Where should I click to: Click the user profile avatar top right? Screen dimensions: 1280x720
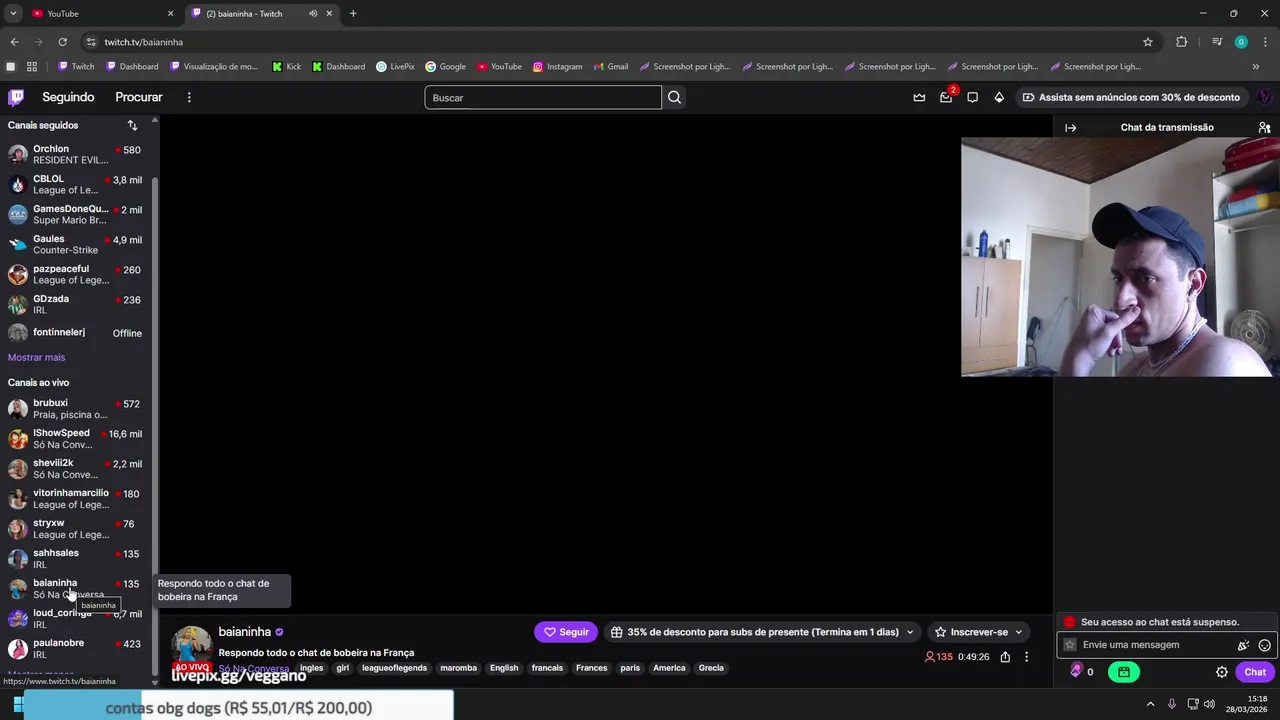tap(1264, 97)
